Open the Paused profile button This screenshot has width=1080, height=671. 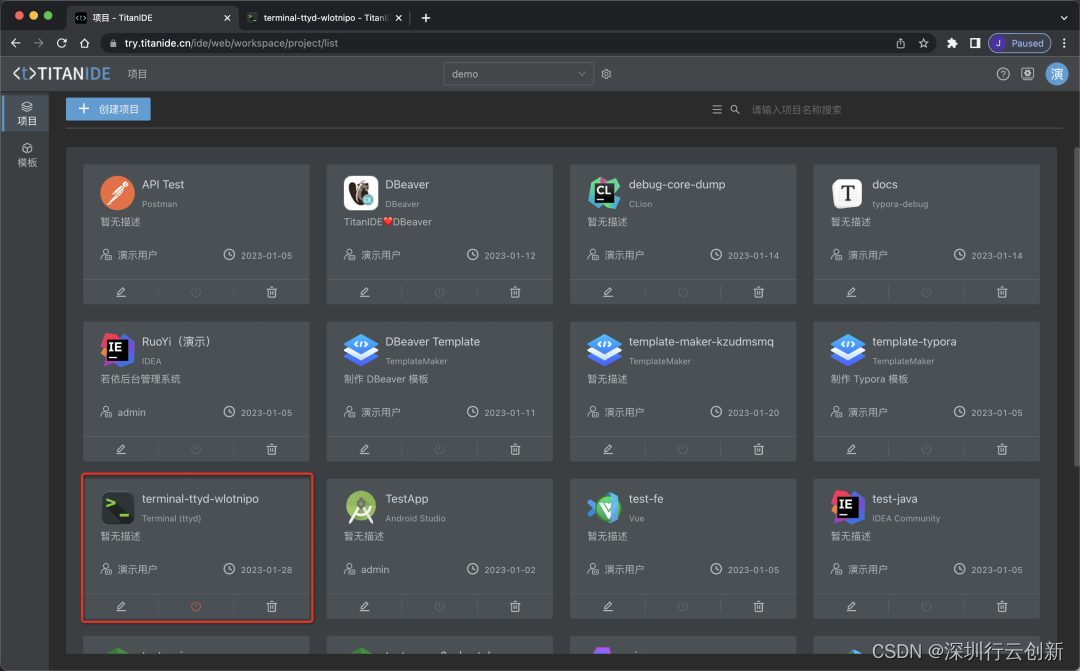coord(1019,43)
